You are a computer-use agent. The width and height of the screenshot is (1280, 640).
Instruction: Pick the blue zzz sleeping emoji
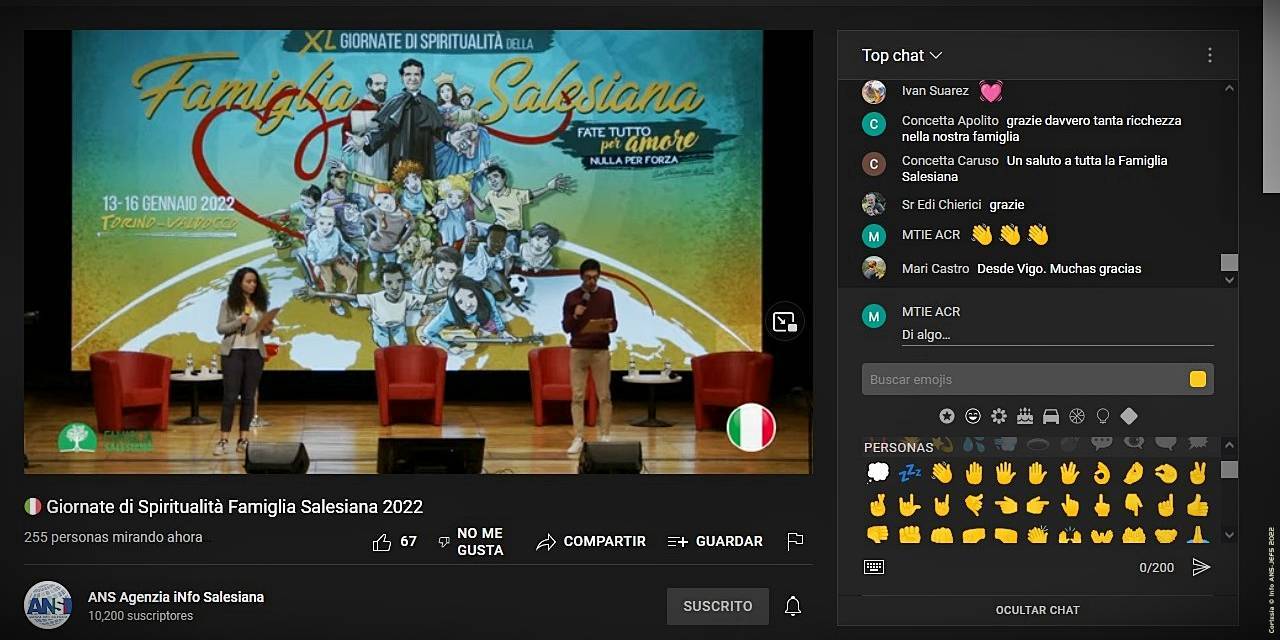pos(909,473)
